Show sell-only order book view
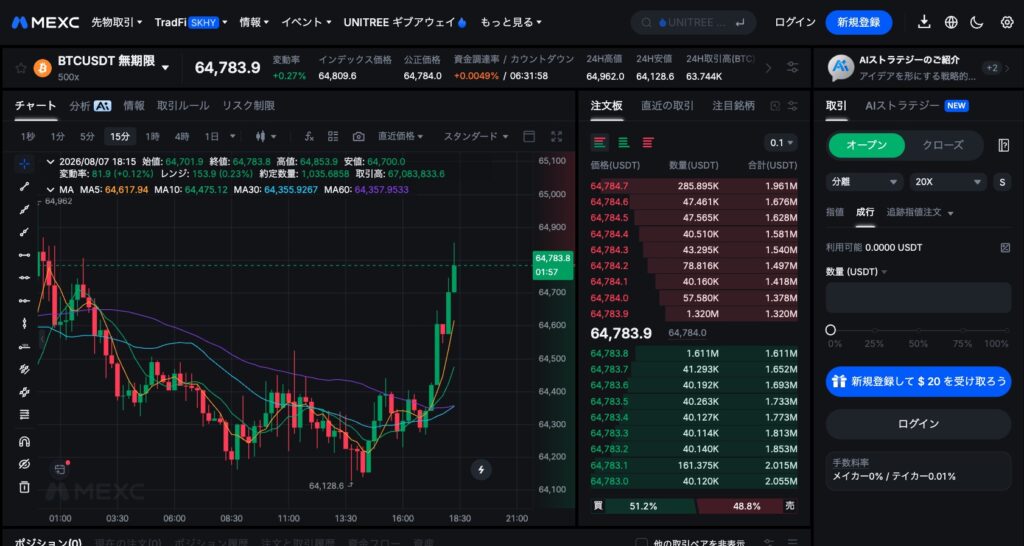This screenshot has height=546, width=1024. pos(648,142)
